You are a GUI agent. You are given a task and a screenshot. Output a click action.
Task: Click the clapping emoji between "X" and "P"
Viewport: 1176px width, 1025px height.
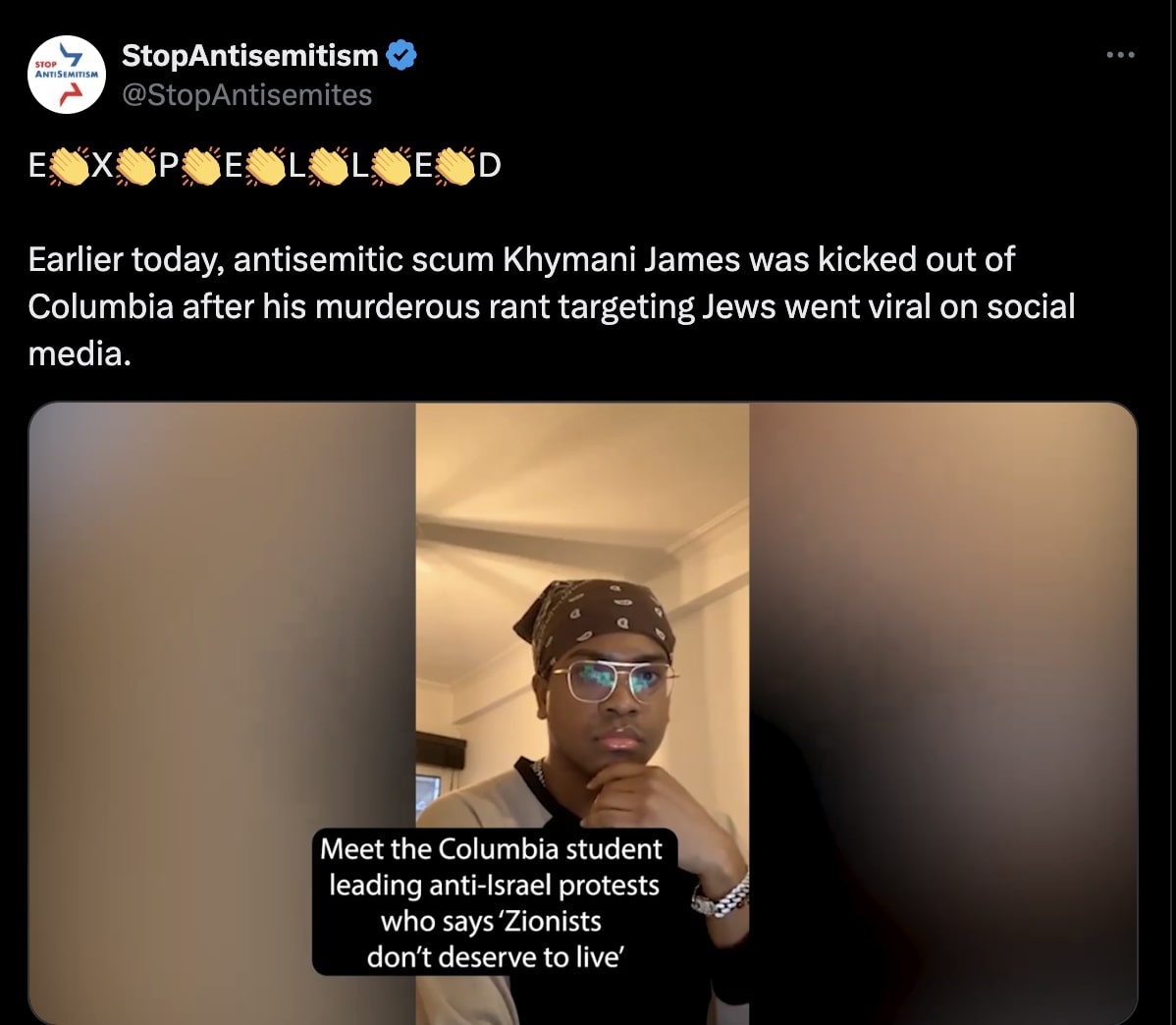[135, 166]
